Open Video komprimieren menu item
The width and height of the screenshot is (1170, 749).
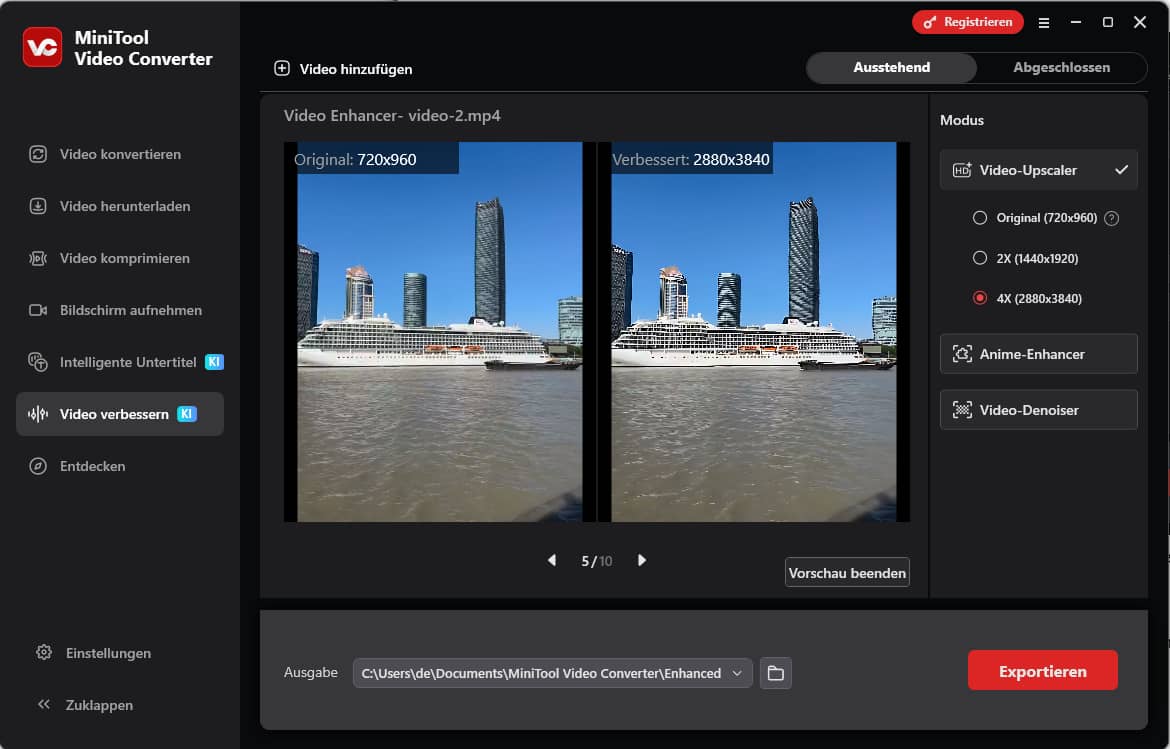point(120,259)
